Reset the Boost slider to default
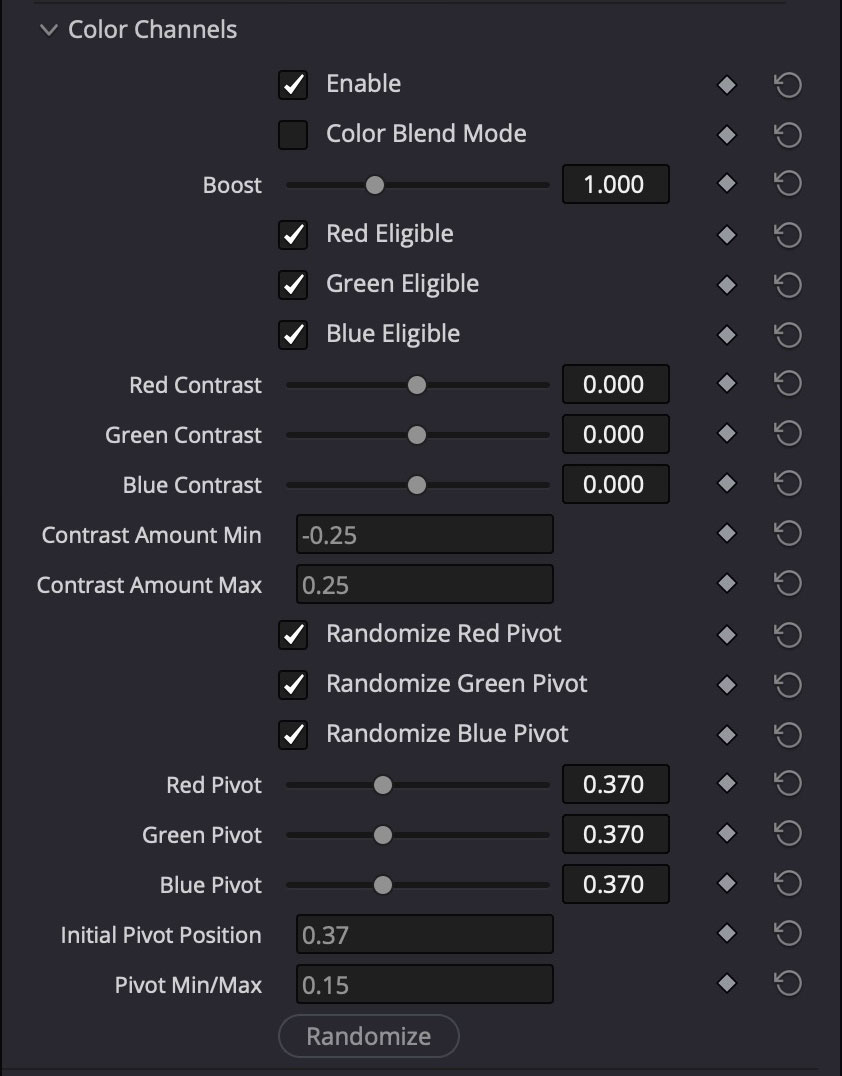 tap(787, 184)
